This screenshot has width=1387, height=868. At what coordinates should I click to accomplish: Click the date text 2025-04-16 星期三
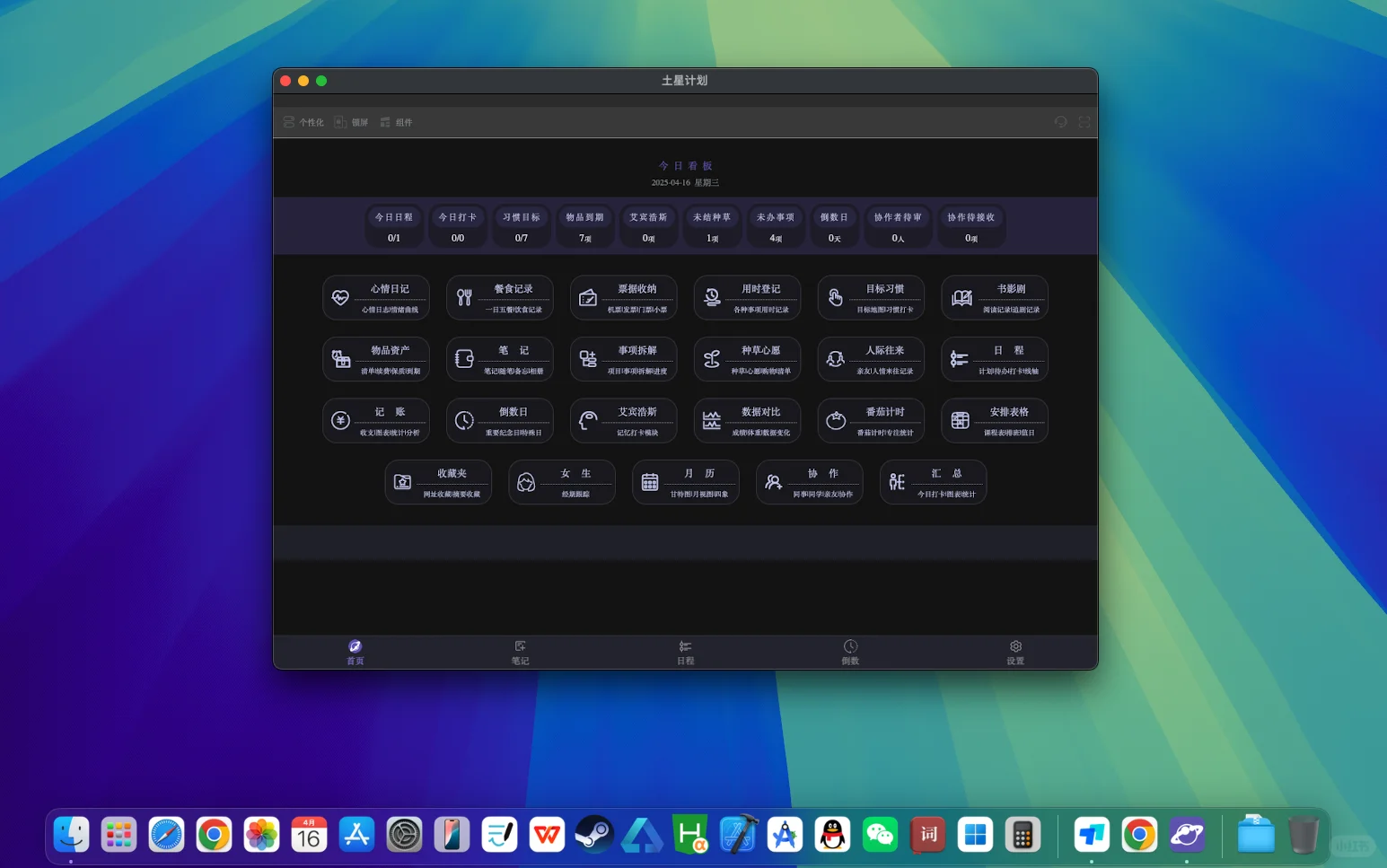point(686,183)
